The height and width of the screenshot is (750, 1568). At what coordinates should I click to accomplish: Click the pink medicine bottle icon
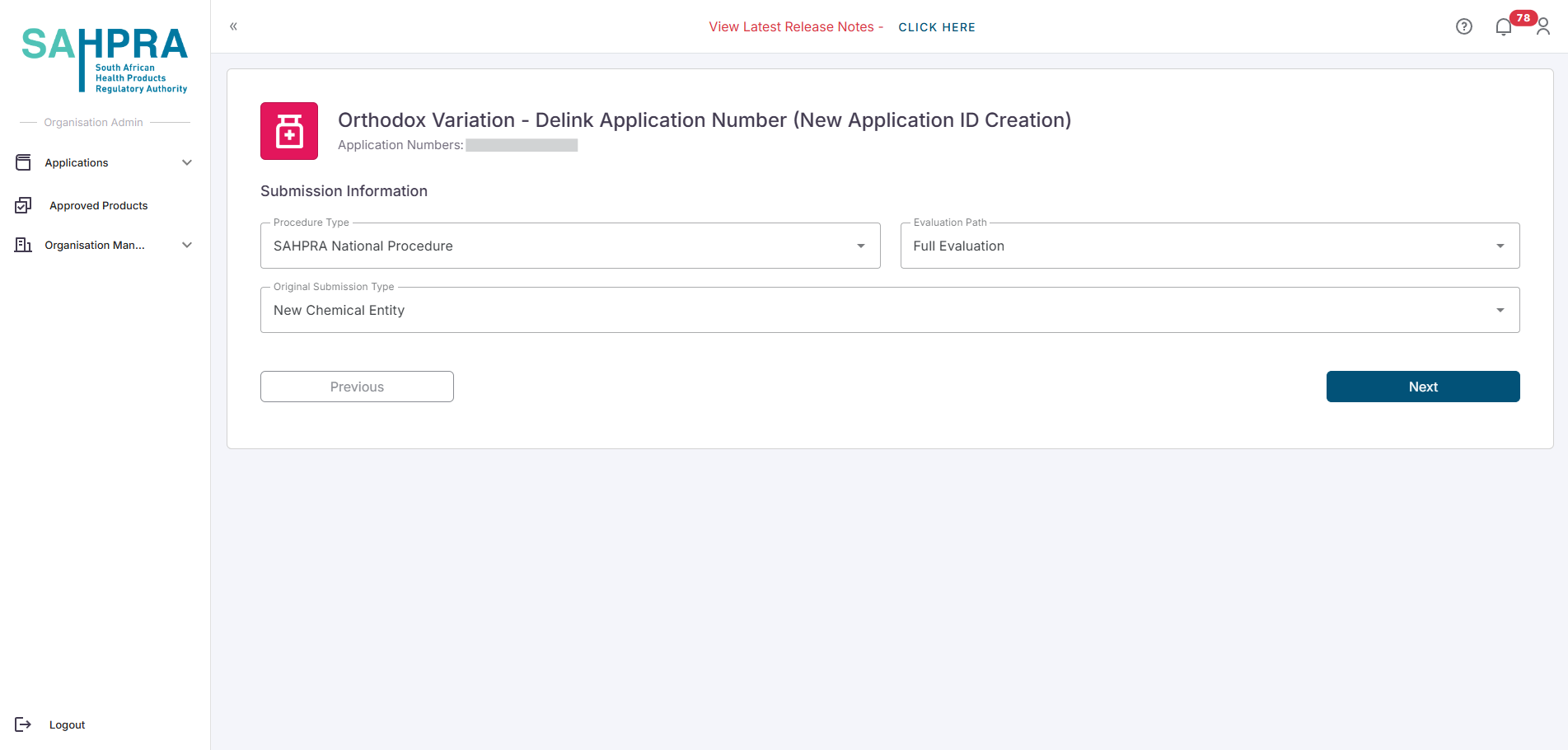point(289,131)
